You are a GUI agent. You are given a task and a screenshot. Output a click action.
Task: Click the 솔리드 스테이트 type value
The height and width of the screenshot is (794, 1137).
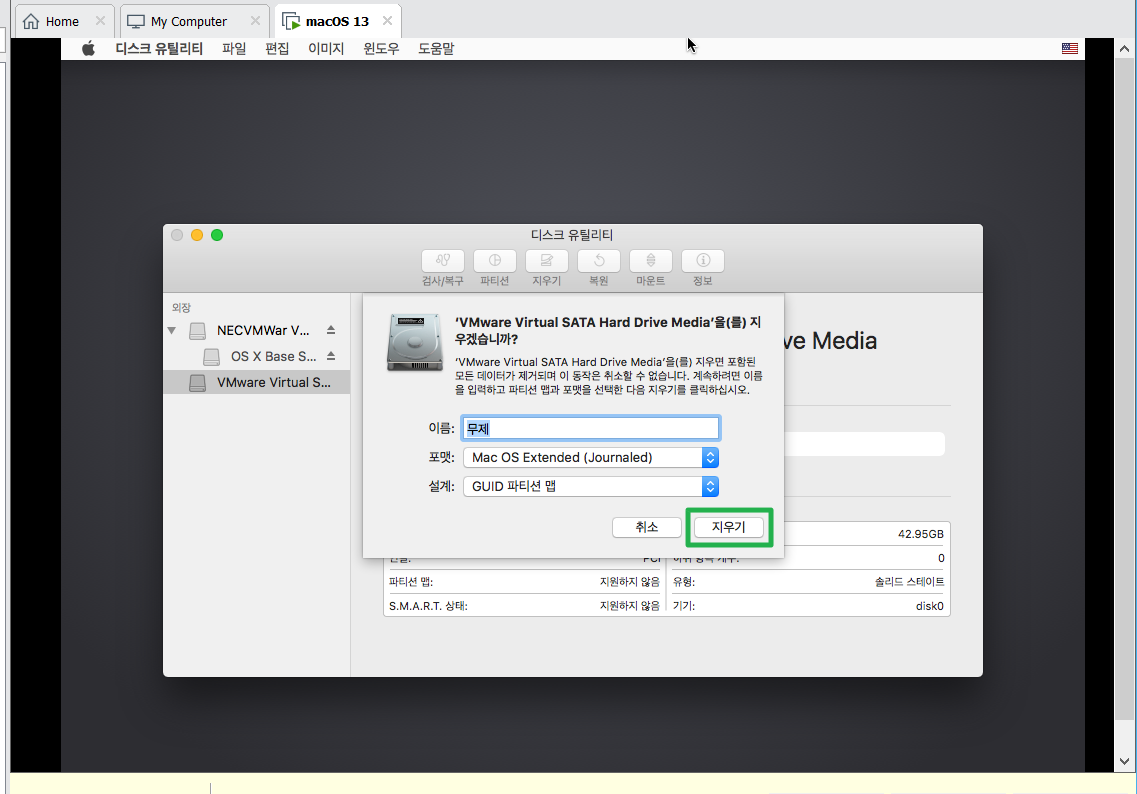(x=909, y=582)
